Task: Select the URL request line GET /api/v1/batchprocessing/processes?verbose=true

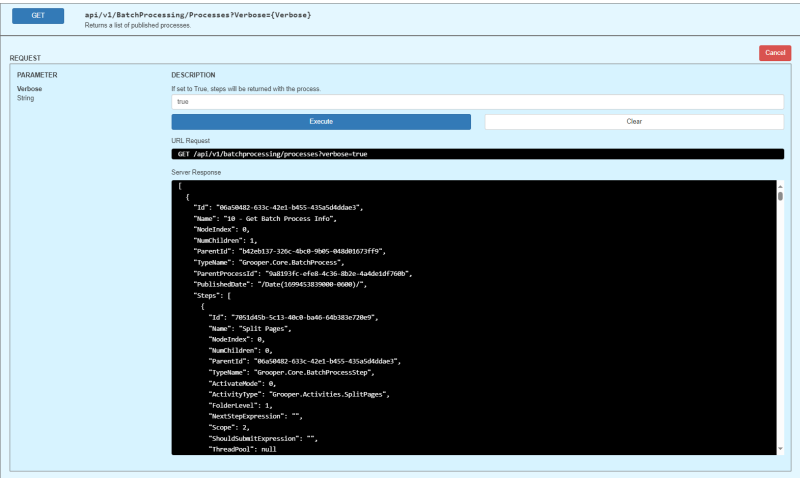Action: click(x=478, y=154)
